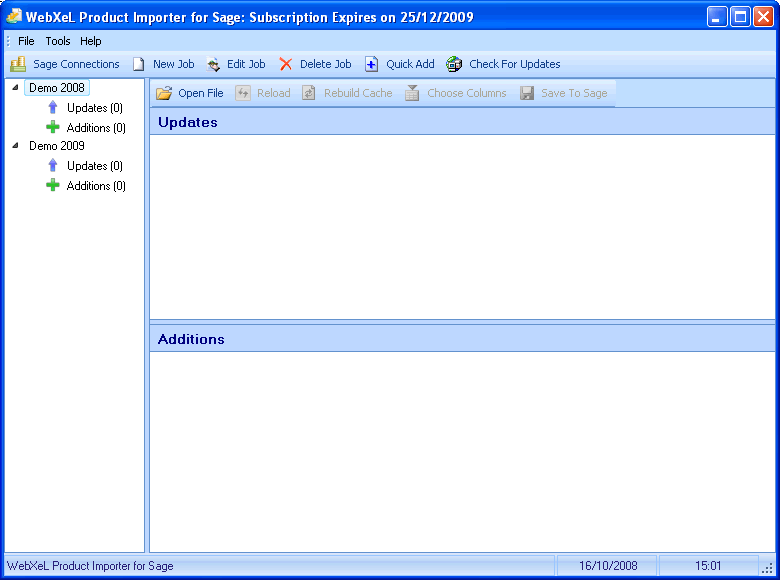Open the Tools menu
780x580 pixels.
coord(58,41)
